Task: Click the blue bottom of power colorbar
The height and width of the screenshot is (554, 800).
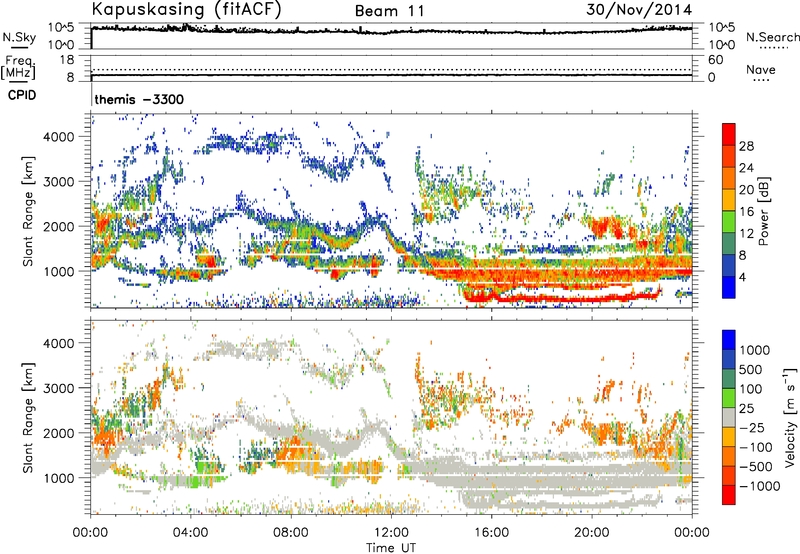Action: pos(729,288)
